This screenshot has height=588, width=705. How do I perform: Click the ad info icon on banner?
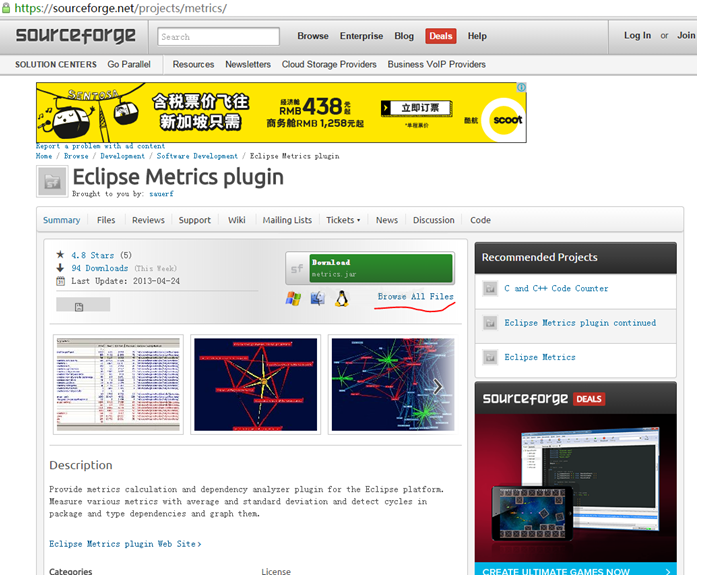521,87
